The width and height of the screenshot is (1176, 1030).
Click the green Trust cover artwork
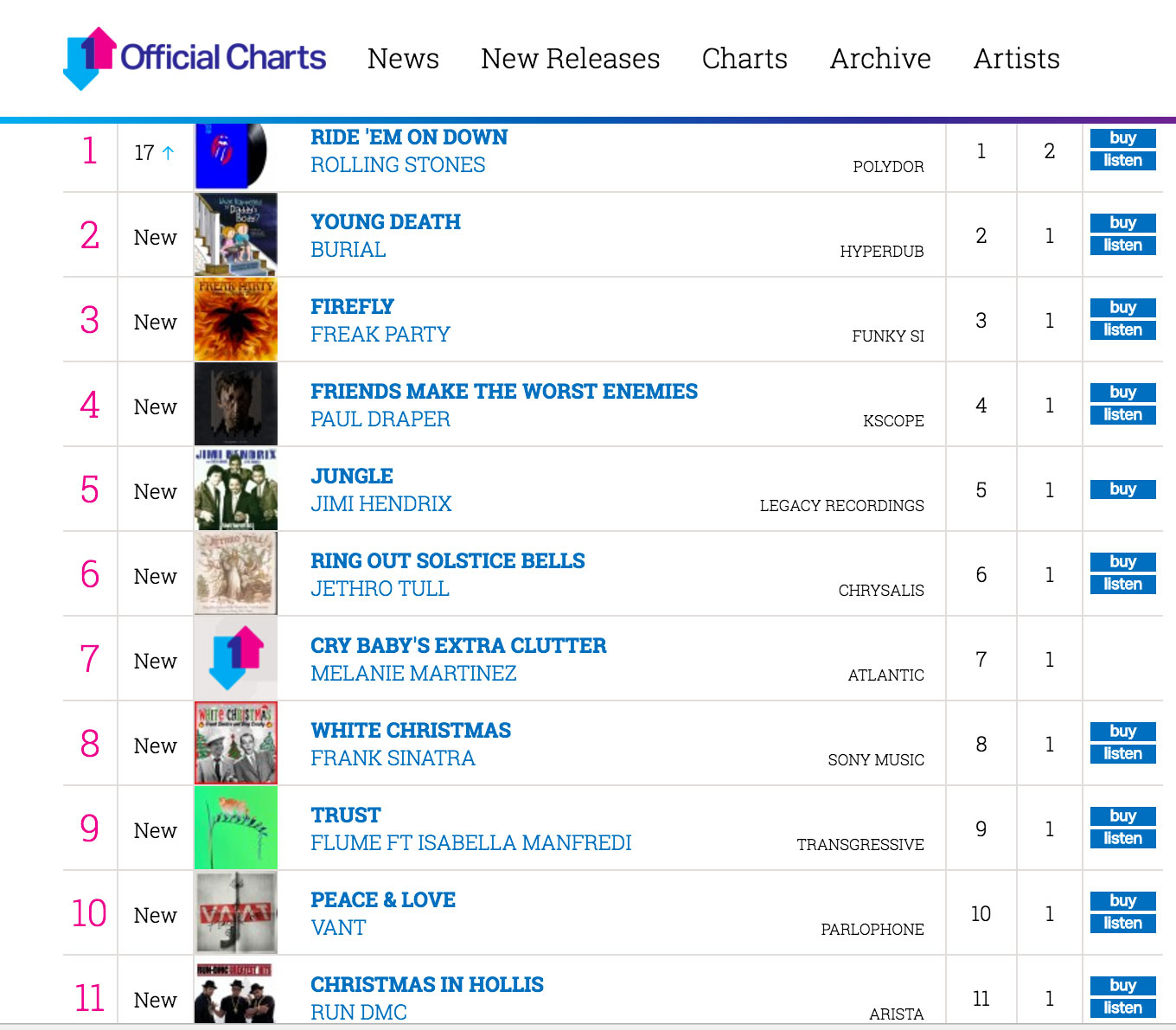236,828
